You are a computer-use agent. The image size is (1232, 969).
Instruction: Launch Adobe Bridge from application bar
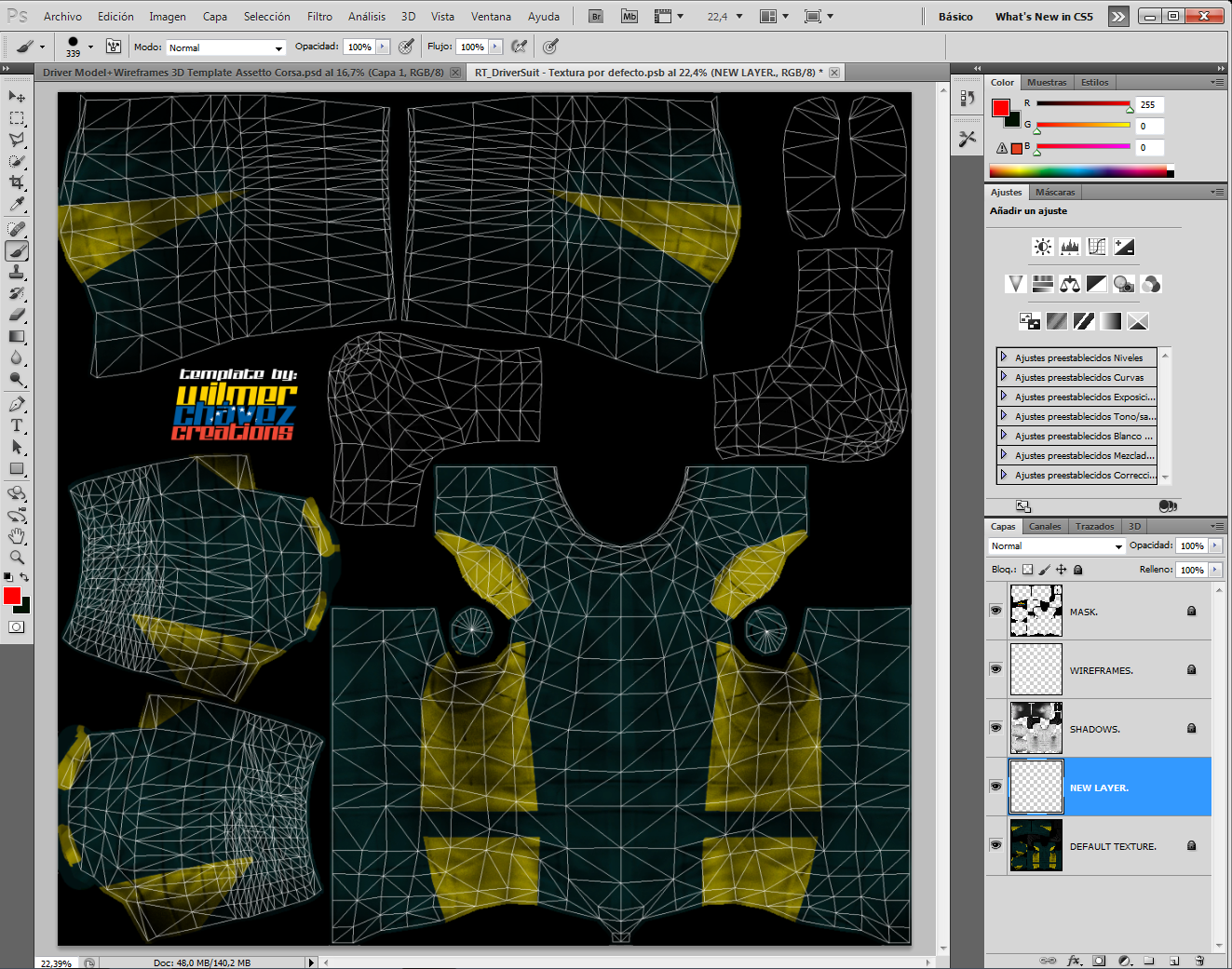[597, 16]
